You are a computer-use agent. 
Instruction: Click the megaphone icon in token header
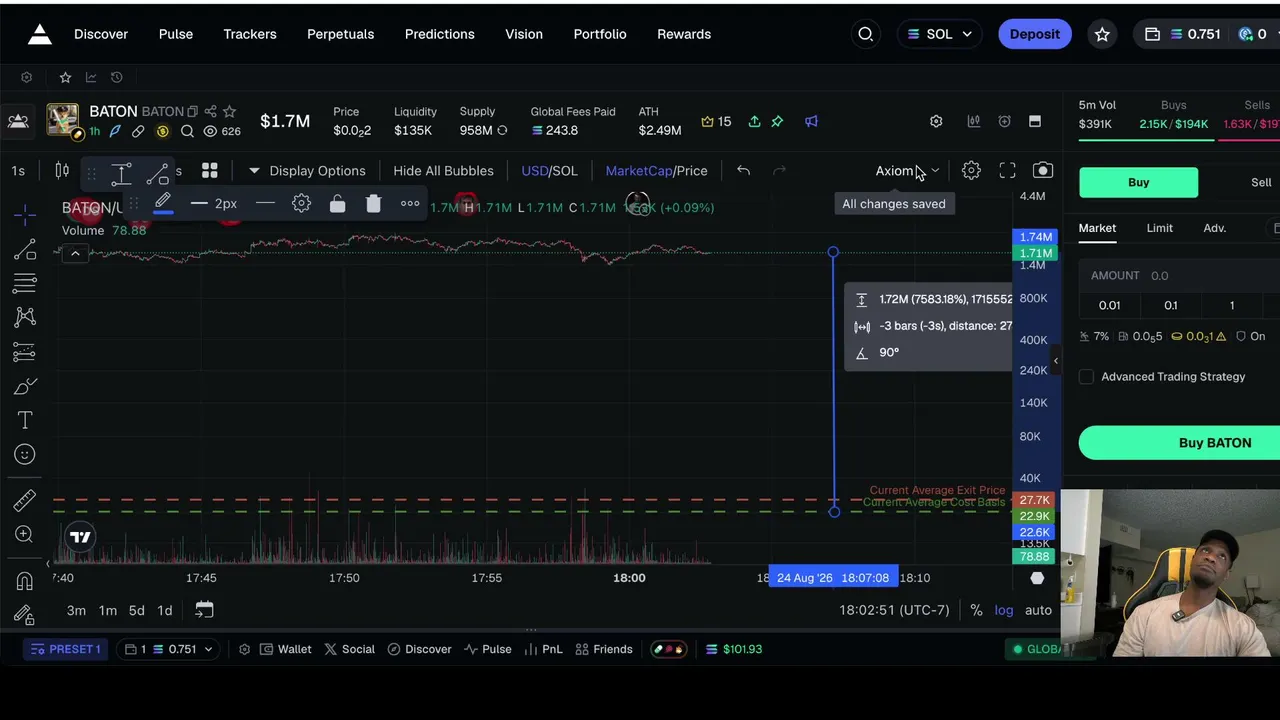click(x=811, y=121)
